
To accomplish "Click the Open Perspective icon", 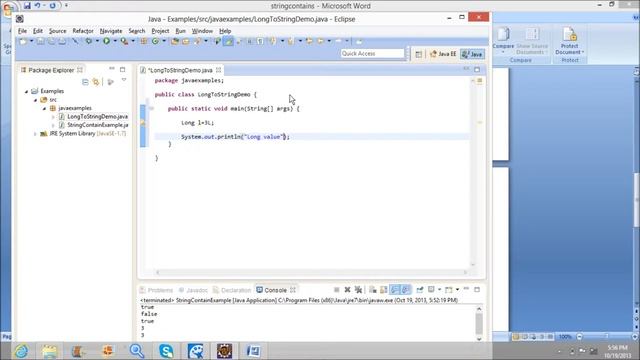I will coord(418,54).
